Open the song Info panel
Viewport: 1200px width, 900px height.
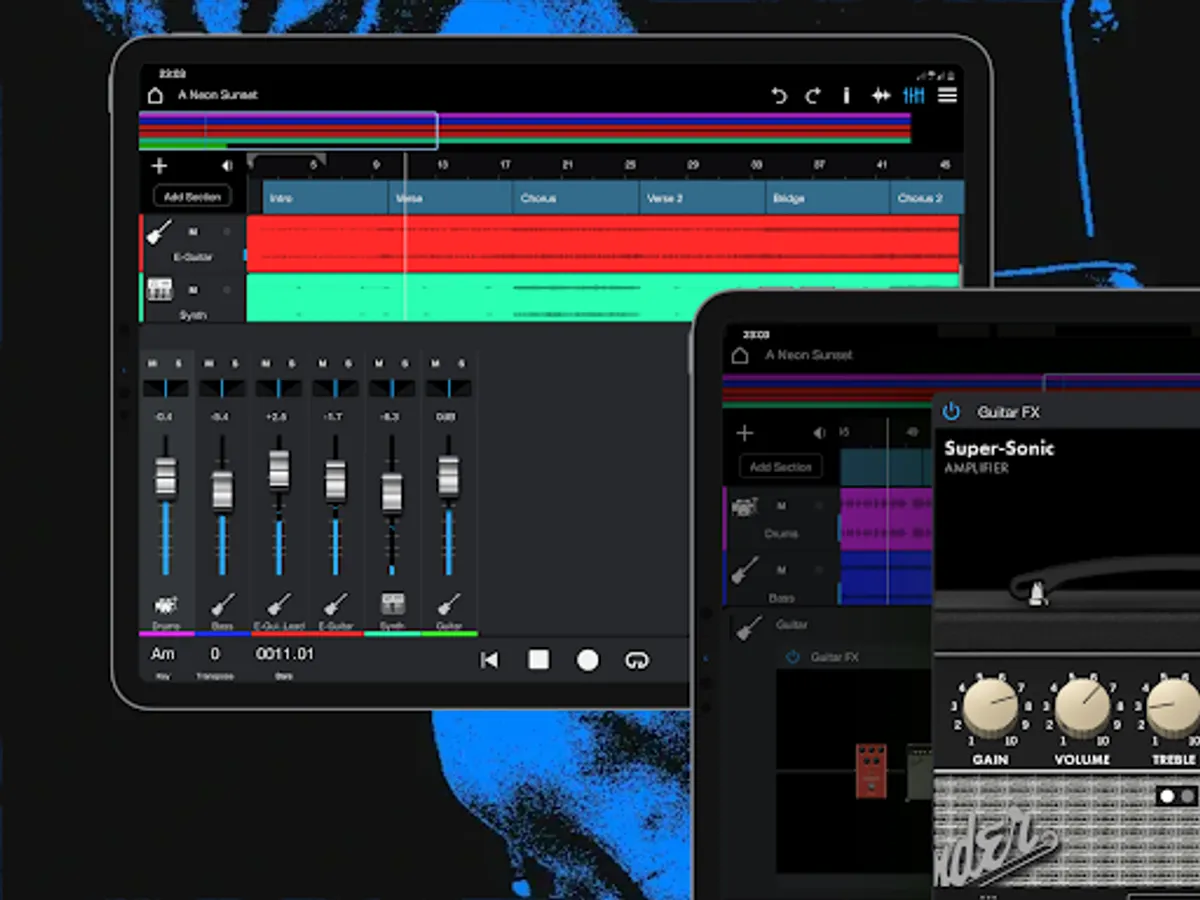[846, 95]
